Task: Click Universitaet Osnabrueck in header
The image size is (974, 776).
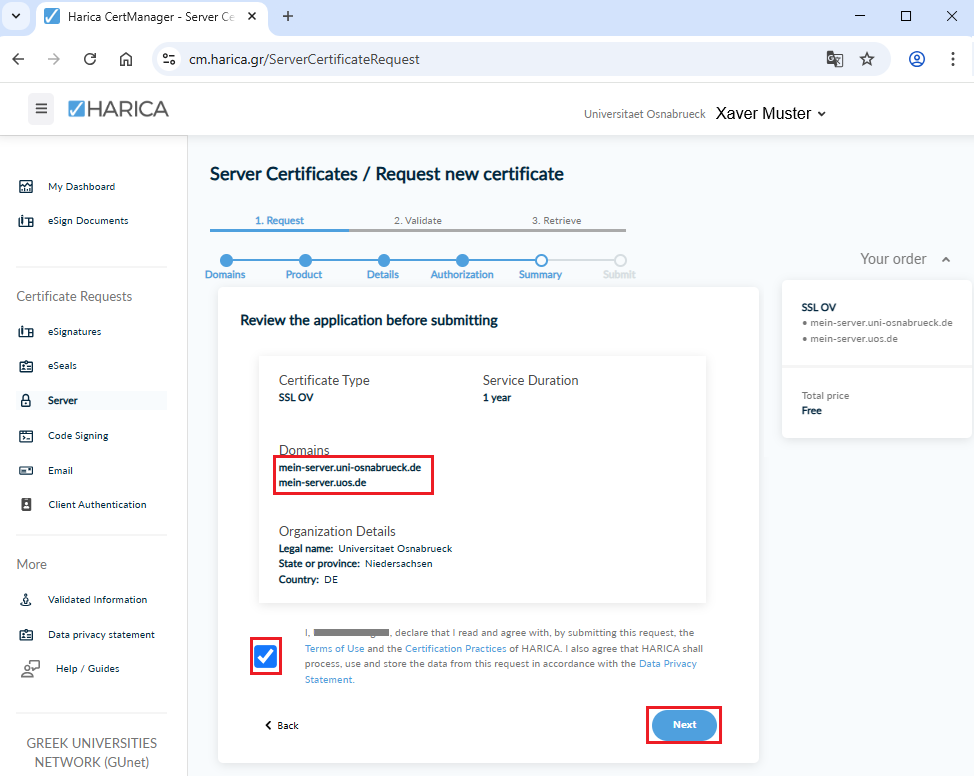Action: click(645, 114)
